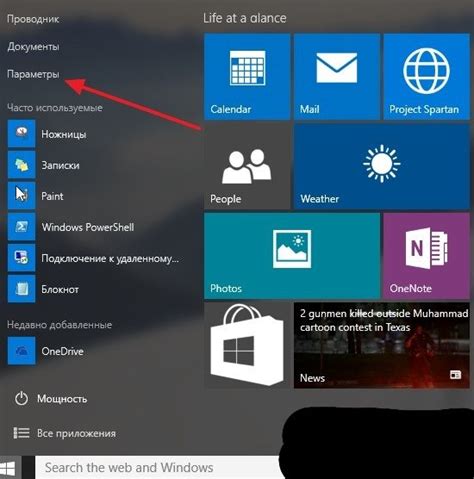
Task: Open the Windows Store shopping bag tile
Action: [247, 346]
